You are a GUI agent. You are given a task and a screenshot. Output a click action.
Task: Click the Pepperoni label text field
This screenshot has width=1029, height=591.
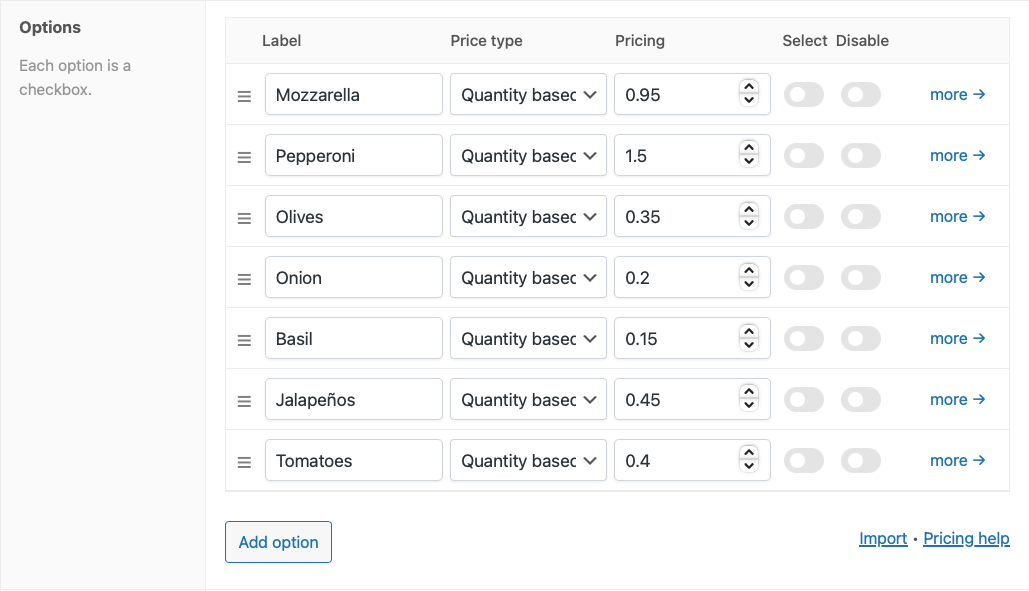(353, 156)
